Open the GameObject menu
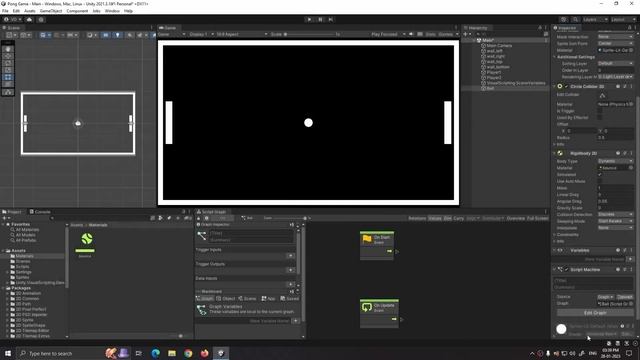The height and width of the screenshot is (360, 640). coord(51,11)
